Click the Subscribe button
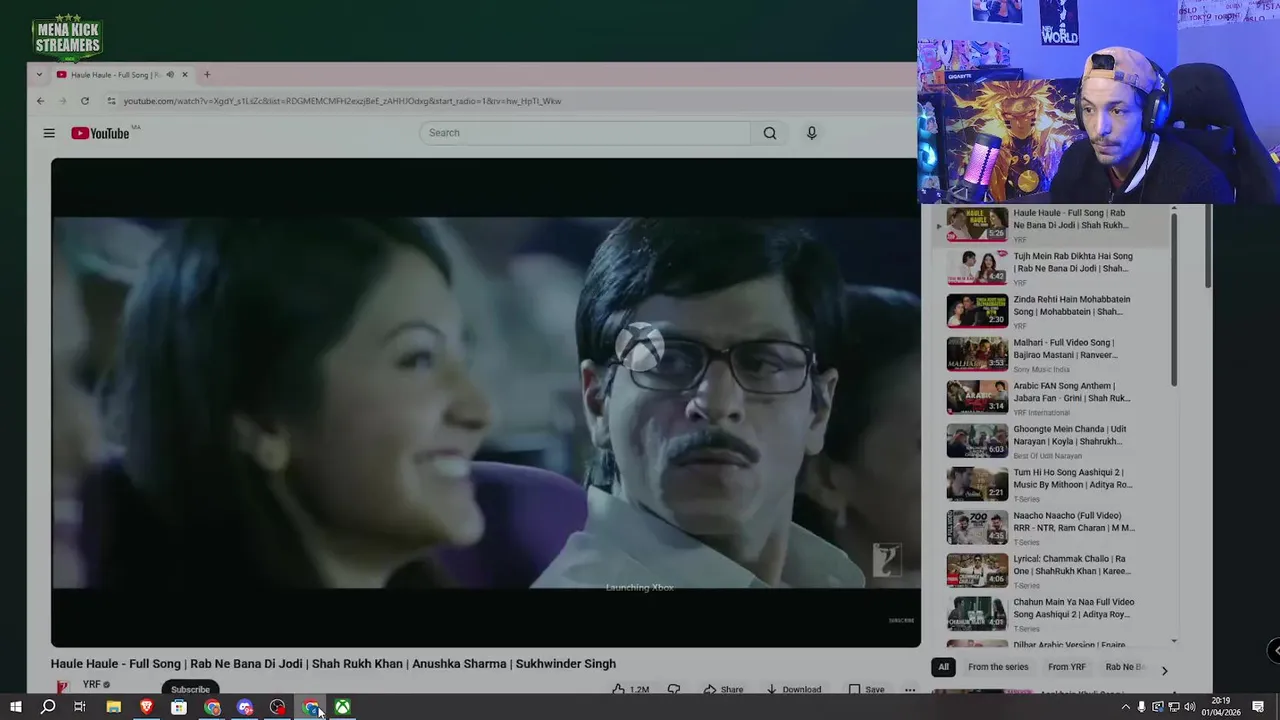Image resolution: width=1280 pixels, height=720 pixels. [190, 689]
